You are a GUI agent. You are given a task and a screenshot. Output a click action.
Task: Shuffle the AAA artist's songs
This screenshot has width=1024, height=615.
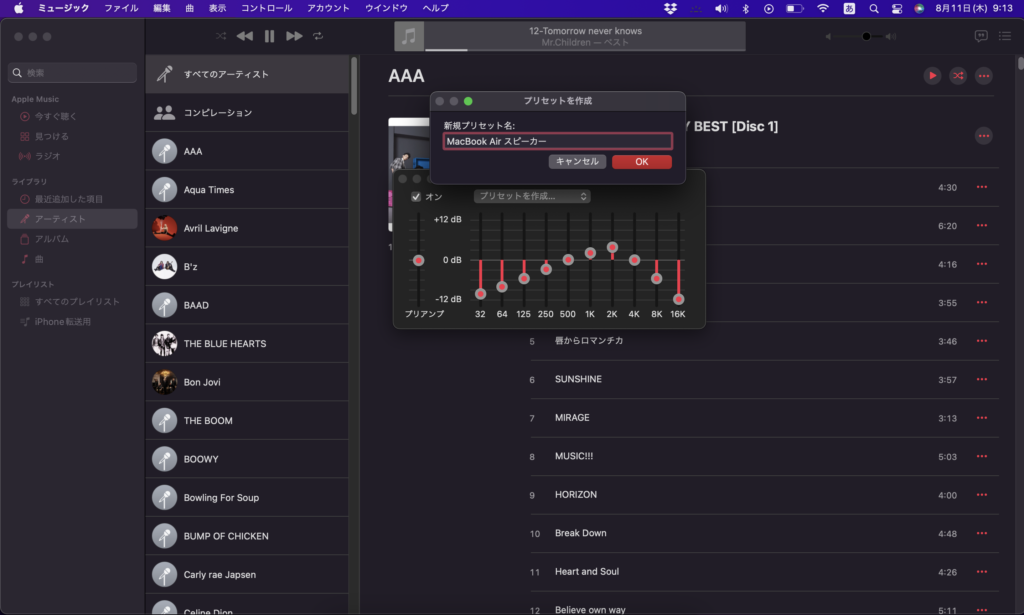tap(958, 76)
